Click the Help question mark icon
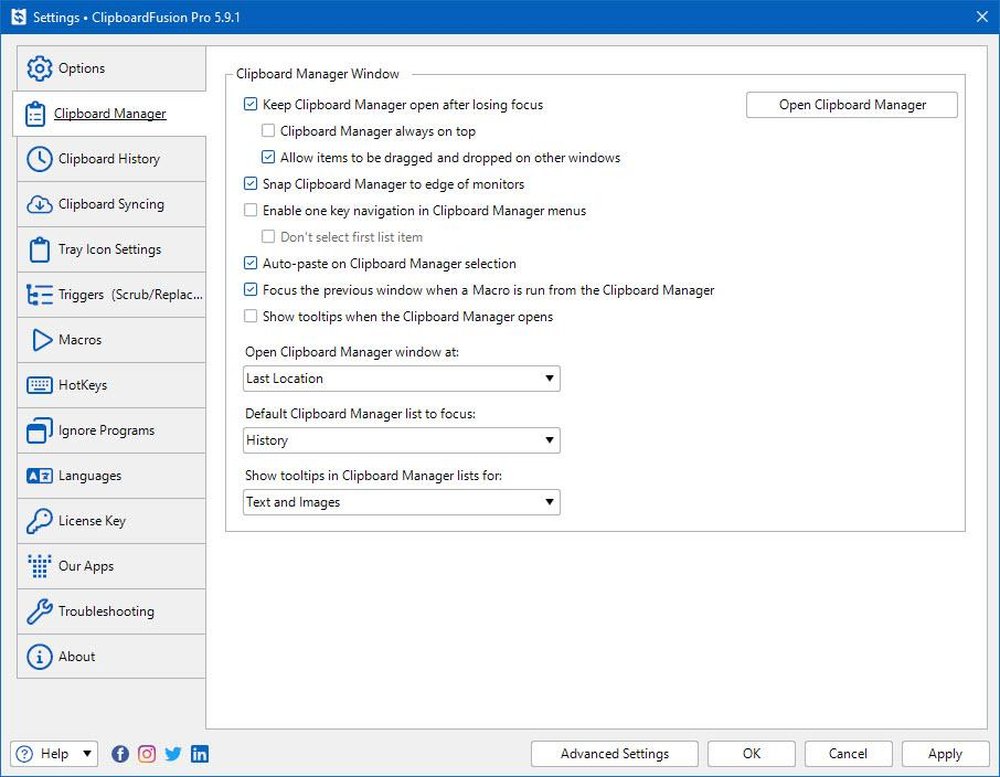This screenshot has width=1000, height=777. click(x=24, y=754)
